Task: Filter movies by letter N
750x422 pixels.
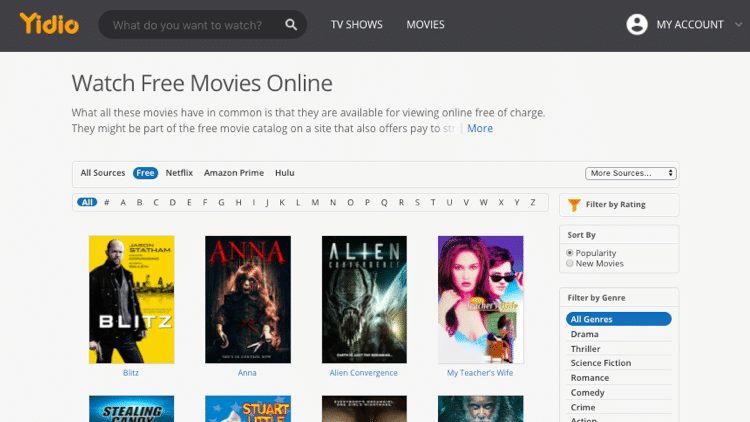Action: tap(332, 202)
